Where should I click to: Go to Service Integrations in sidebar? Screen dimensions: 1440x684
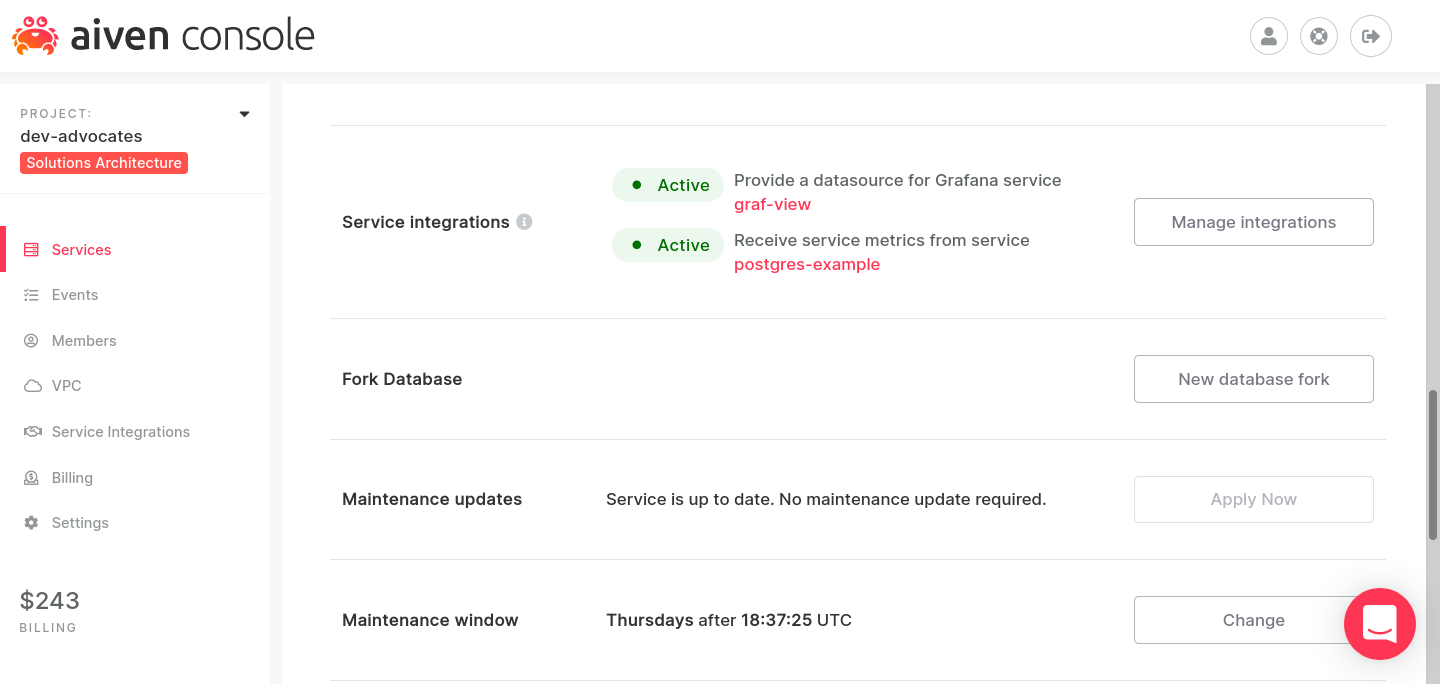point(121,431)
